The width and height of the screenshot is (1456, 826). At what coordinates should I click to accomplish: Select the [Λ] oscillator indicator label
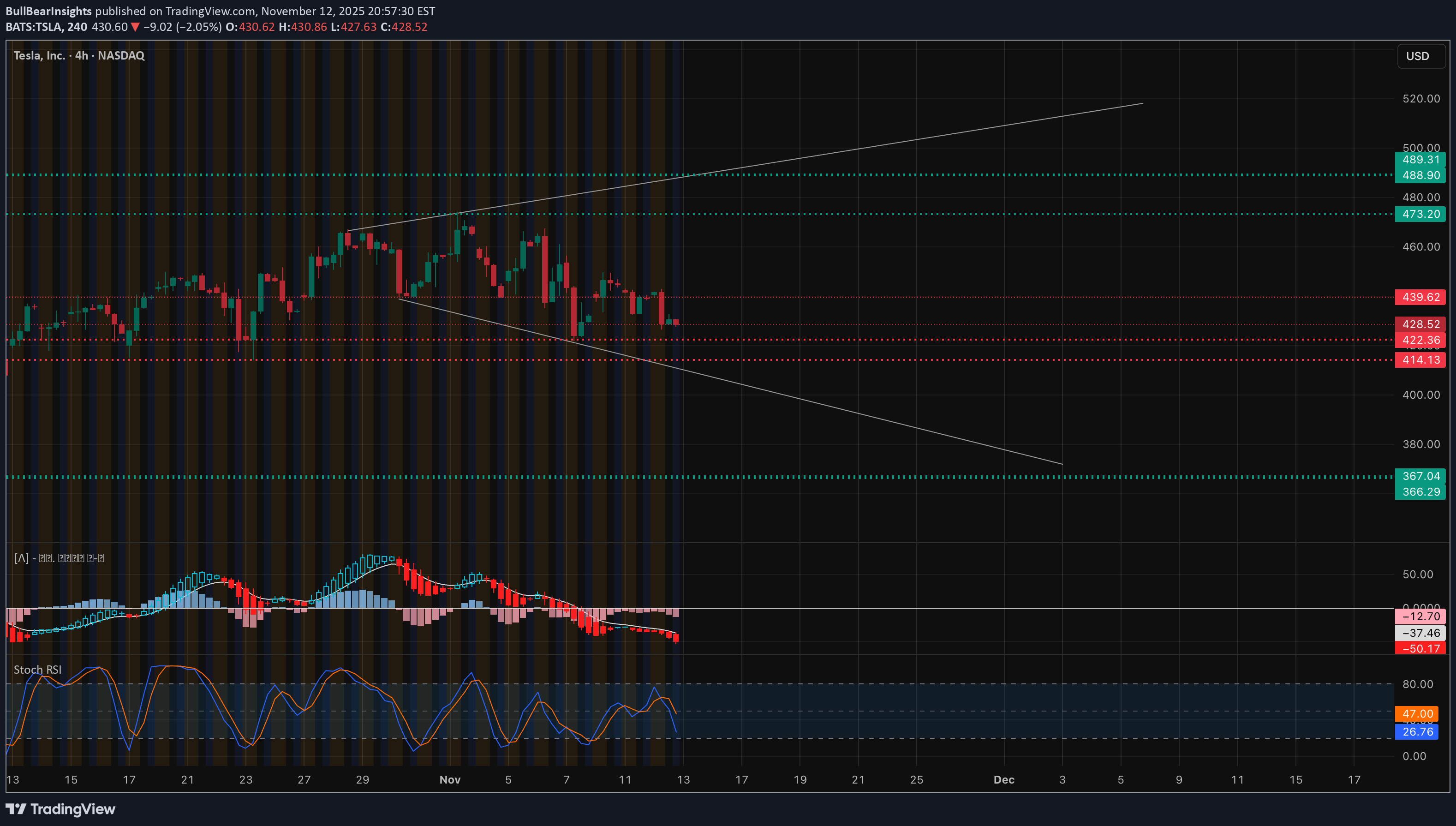coord(59,557)
